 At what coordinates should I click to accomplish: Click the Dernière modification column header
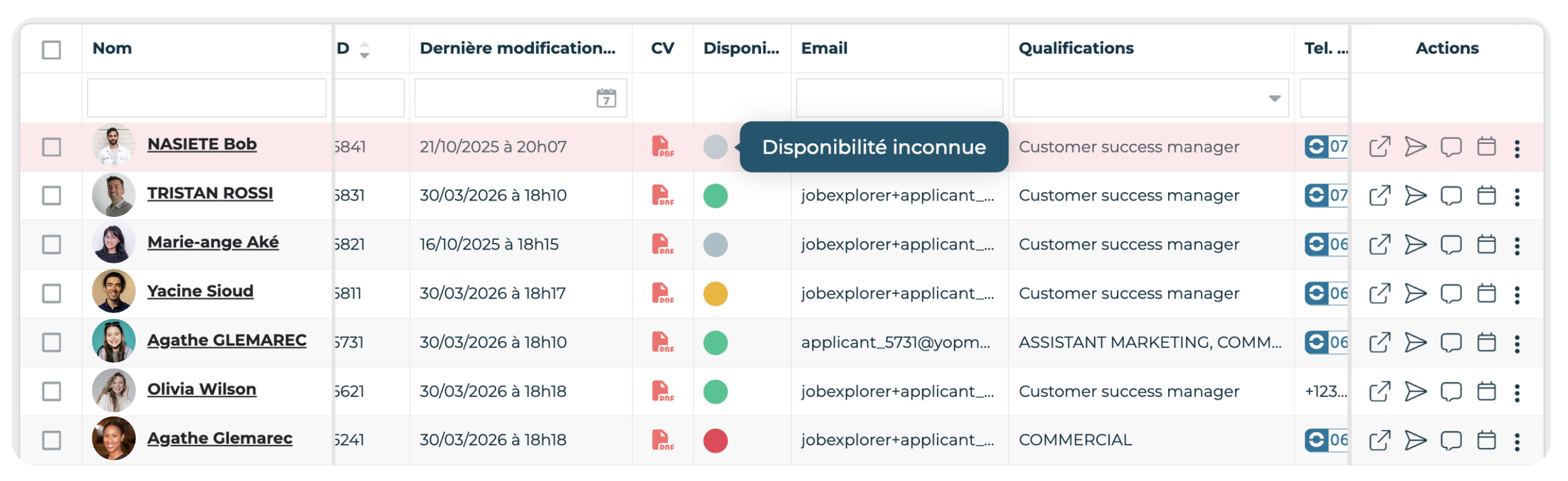click(518, 48)
